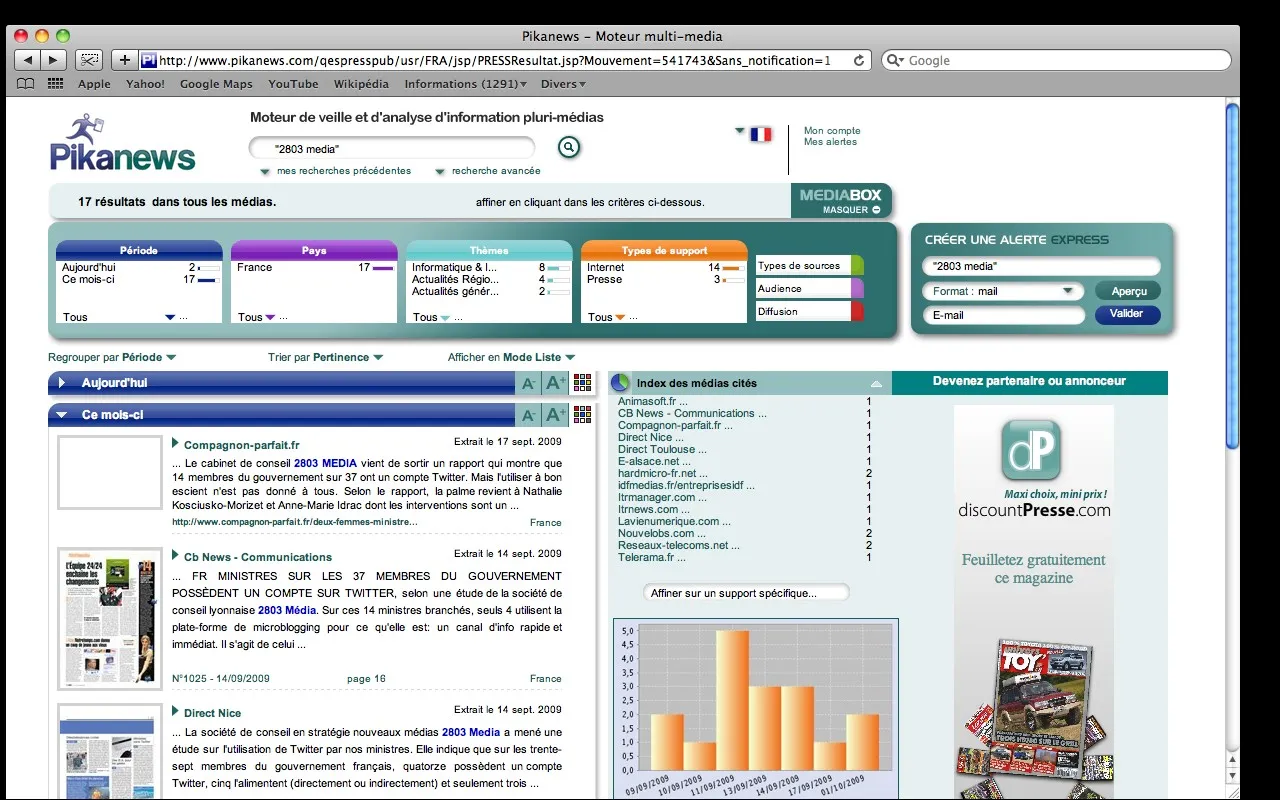Click the green search magnifier button
This screenshot has width=1280, height=800.
pos(569,148)
